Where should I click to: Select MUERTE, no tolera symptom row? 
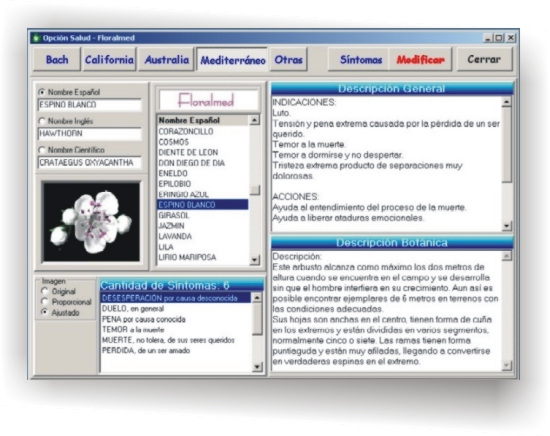pos(175,340)
